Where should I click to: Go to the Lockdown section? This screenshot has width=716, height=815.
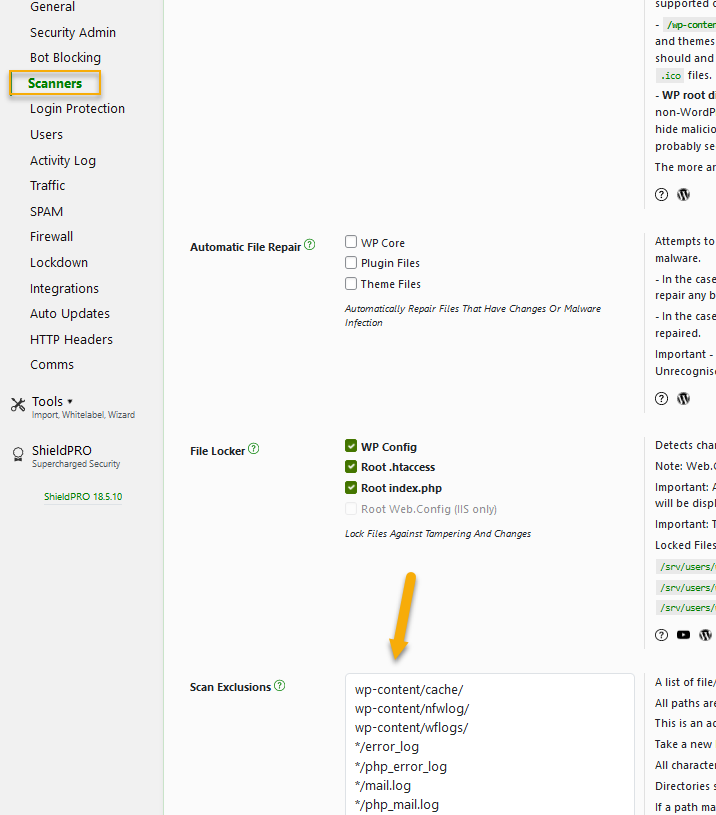59,262
